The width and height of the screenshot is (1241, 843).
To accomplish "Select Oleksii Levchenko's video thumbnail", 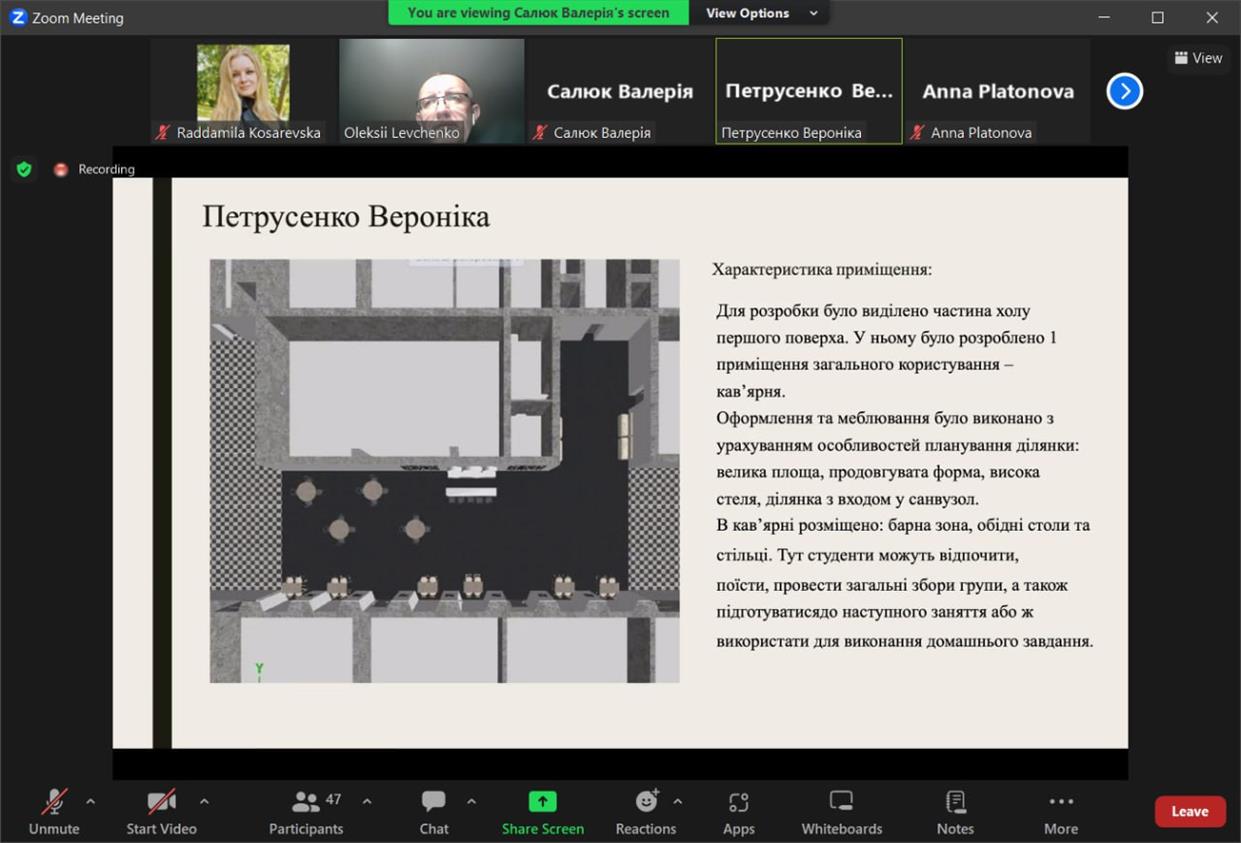I will click(432, 91).
